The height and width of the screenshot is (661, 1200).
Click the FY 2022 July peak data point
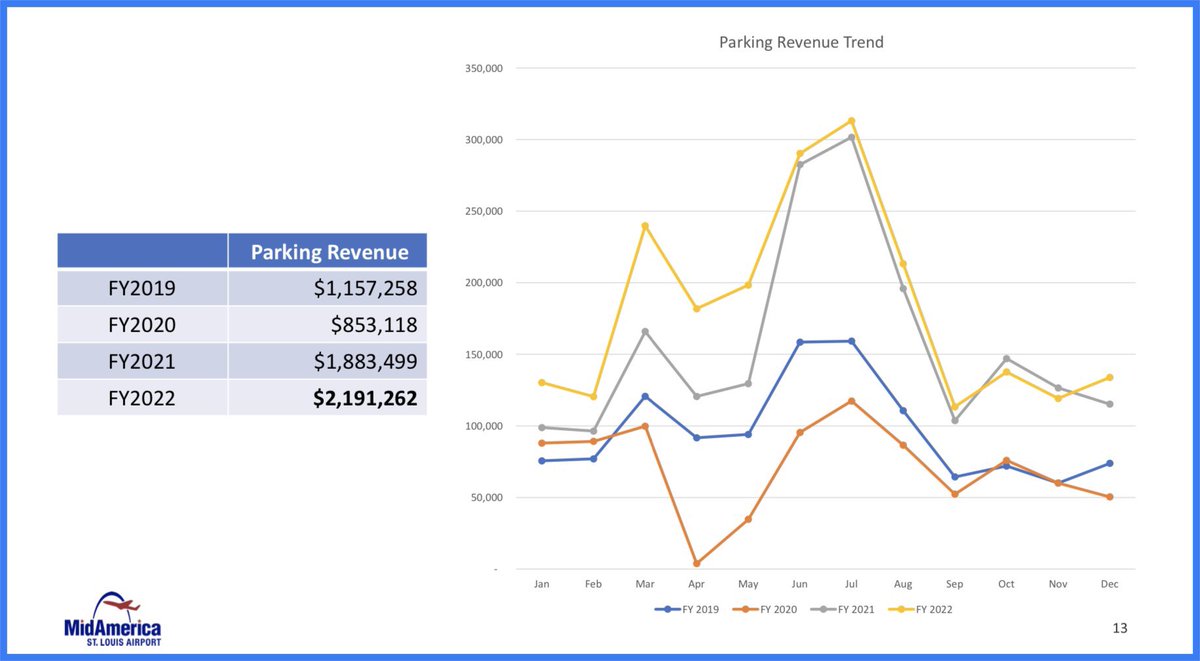(x=852, y=121)
